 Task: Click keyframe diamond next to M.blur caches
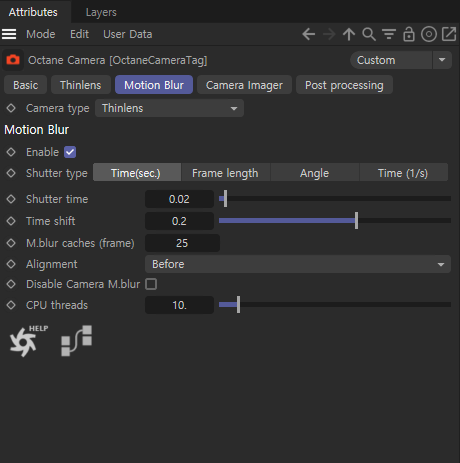[x=11, y=243]
